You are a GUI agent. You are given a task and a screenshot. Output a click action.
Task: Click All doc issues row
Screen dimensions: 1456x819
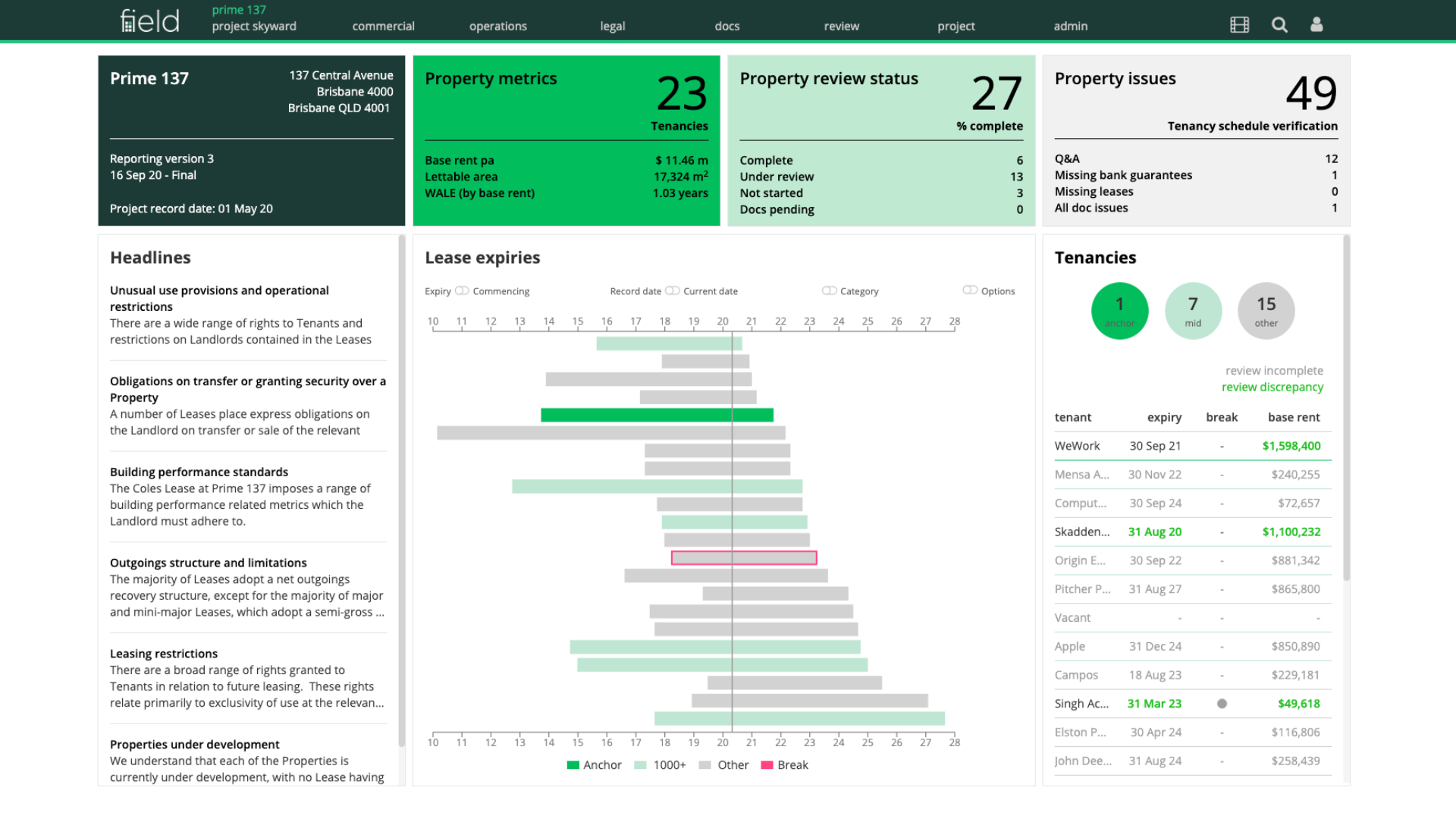click(x=1196, y=208)
